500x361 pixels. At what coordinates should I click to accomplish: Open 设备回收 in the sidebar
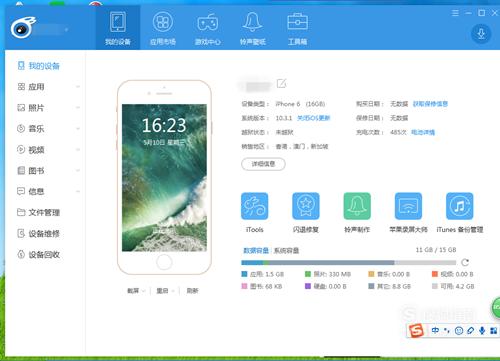pyautogui.click(x=39, y=255)
